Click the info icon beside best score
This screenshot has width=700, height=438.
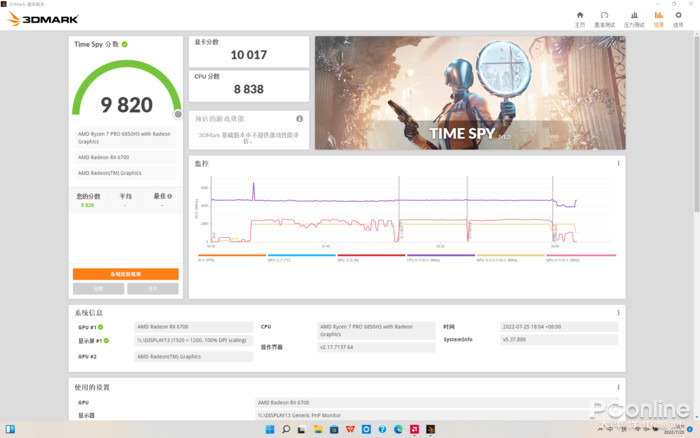[x=170, y=196]
